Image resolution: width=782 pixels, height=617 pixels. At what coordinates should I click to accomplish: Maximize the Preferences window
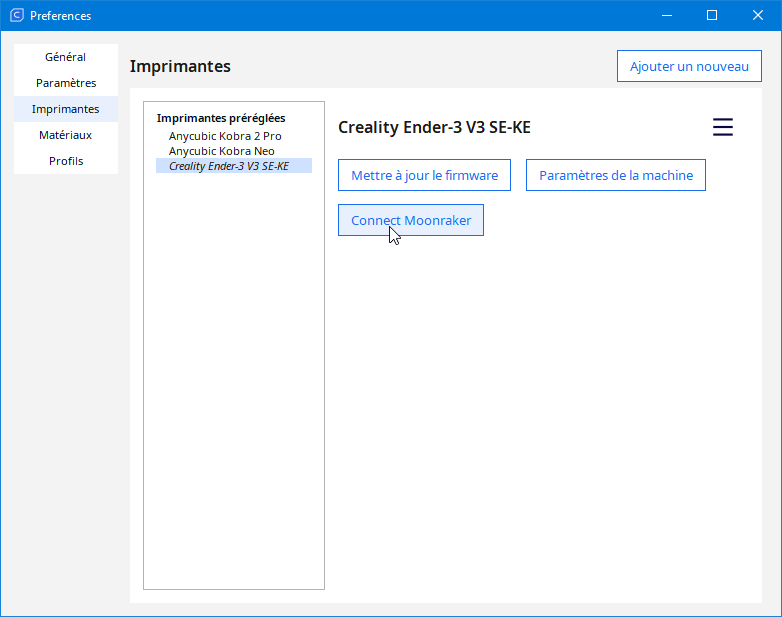point(712,15)
